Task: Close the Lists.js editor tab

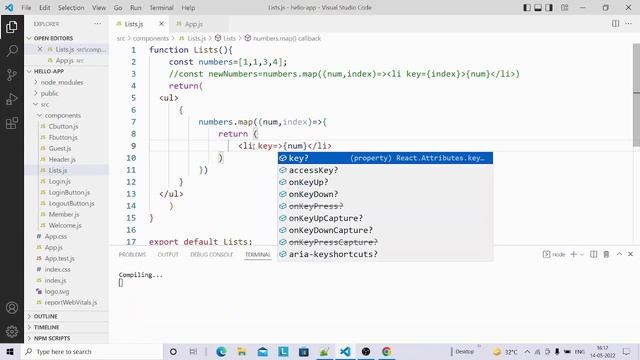Action: click(x=161, y=24)
